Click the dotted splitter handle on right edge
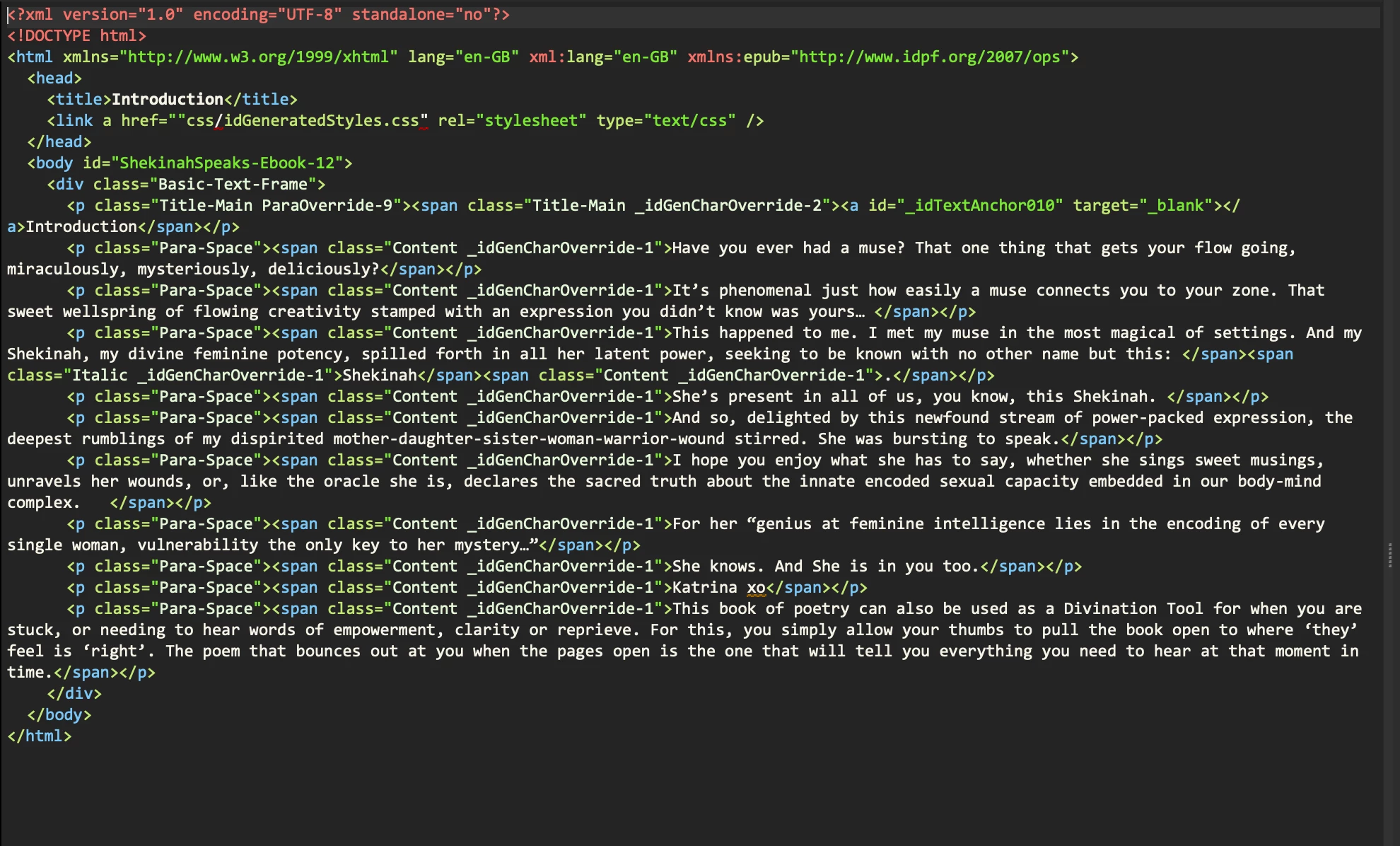The width and height of the screenshot is (1400, 846). (x=1389, y=555)
